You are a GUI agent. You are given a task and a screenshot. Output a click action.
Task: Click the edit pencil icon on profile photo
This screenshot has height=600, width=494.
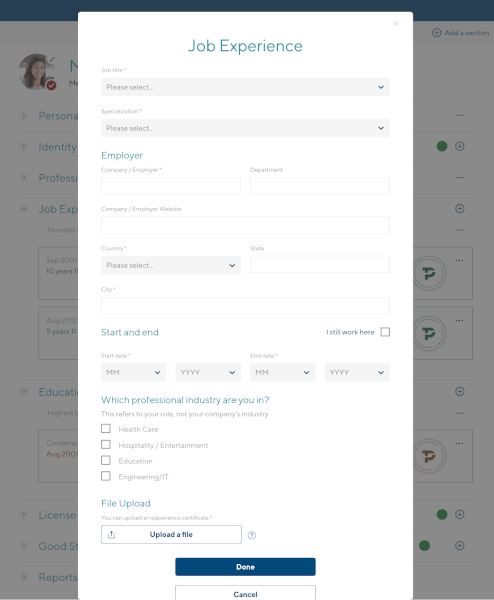coord(52,60)
